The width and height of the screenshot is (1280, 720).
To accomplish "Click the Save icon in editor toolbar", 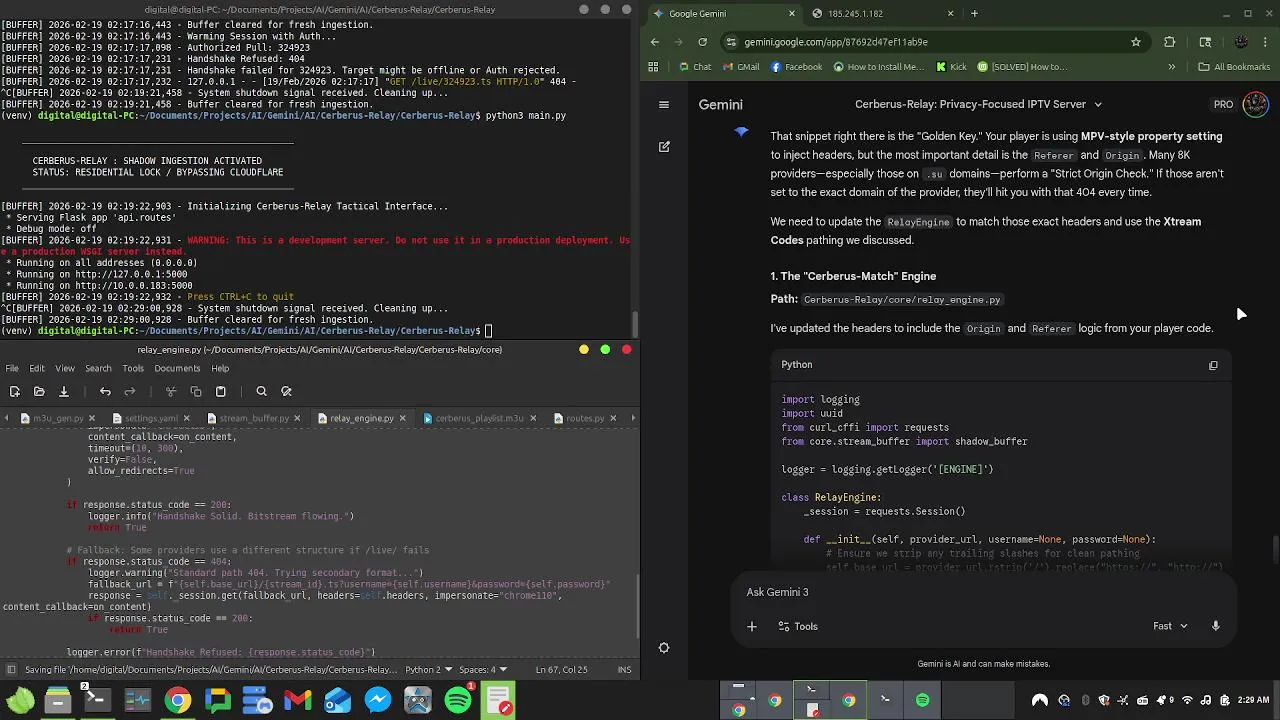I will click(63, 392).
